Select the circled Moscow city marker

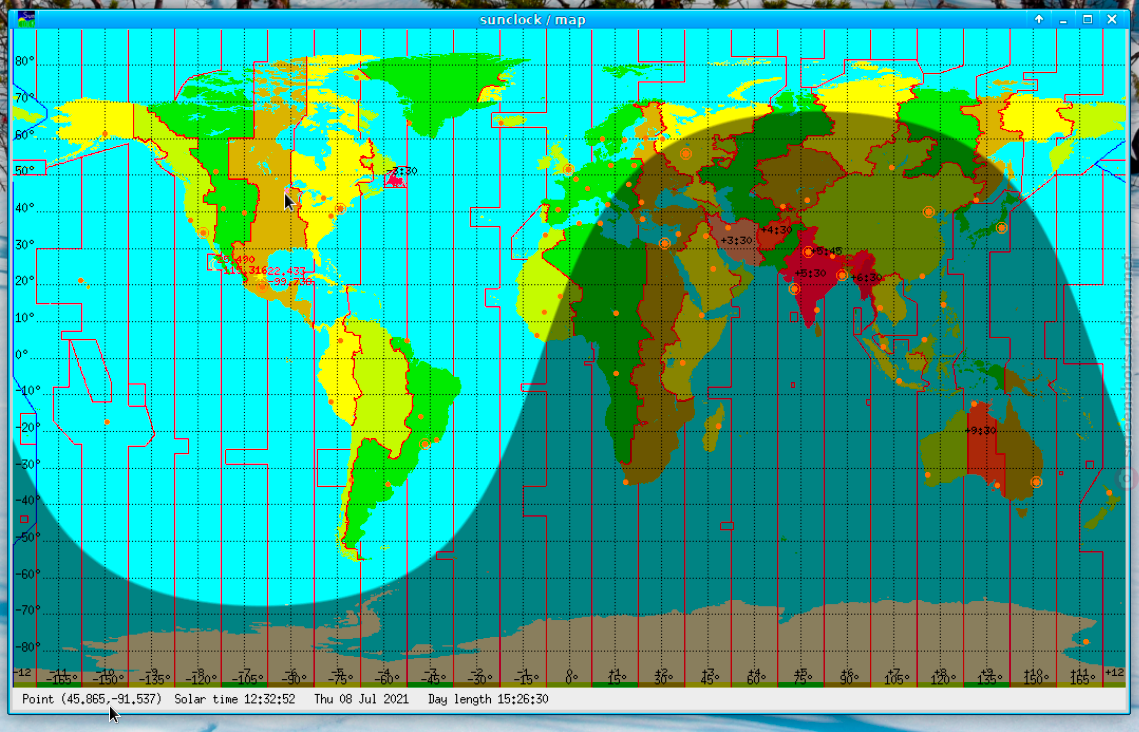pyautogui.click(x=685, y=154)
